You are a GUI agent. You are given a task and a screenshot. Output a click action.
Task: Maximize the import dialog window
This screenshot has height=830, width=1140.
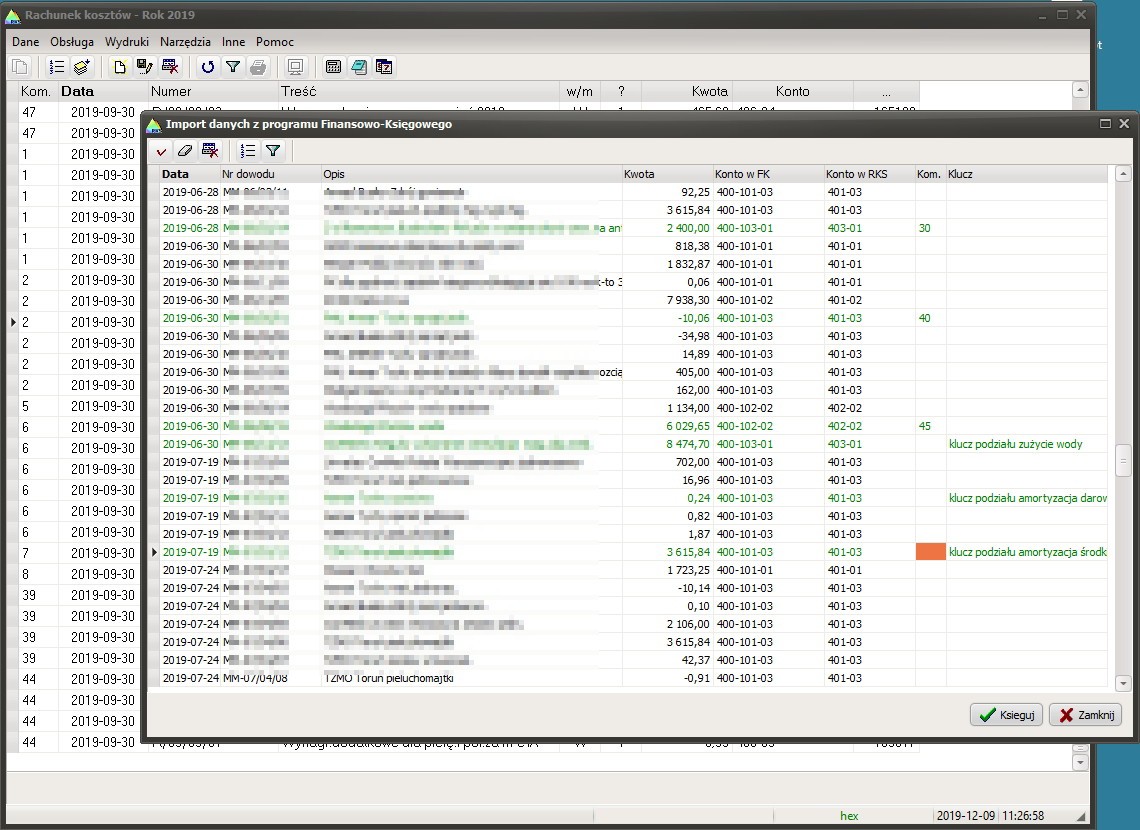pyautogui.click(x=1105, y=124)
